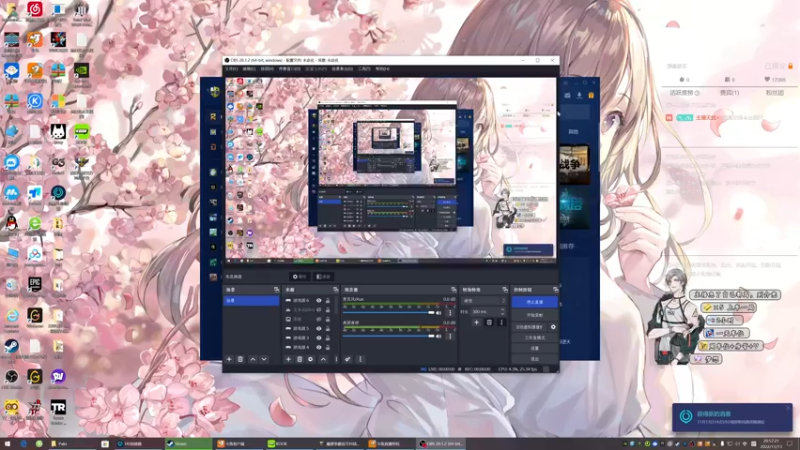Screen dimensions: 800x450
Task: Open advanced audio settings gears in mixer
Action: click(347, 359)
